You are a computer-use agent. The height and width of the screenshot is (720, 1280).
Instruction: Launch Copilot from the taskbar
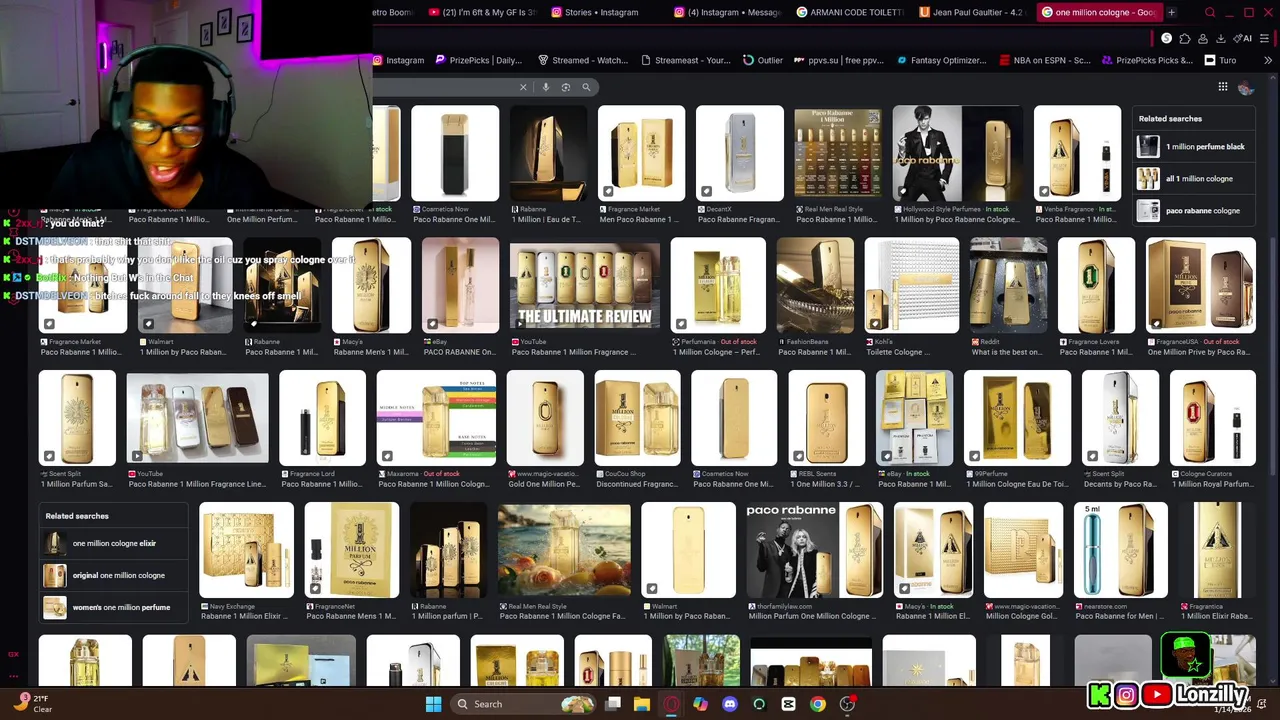[701, 704]
